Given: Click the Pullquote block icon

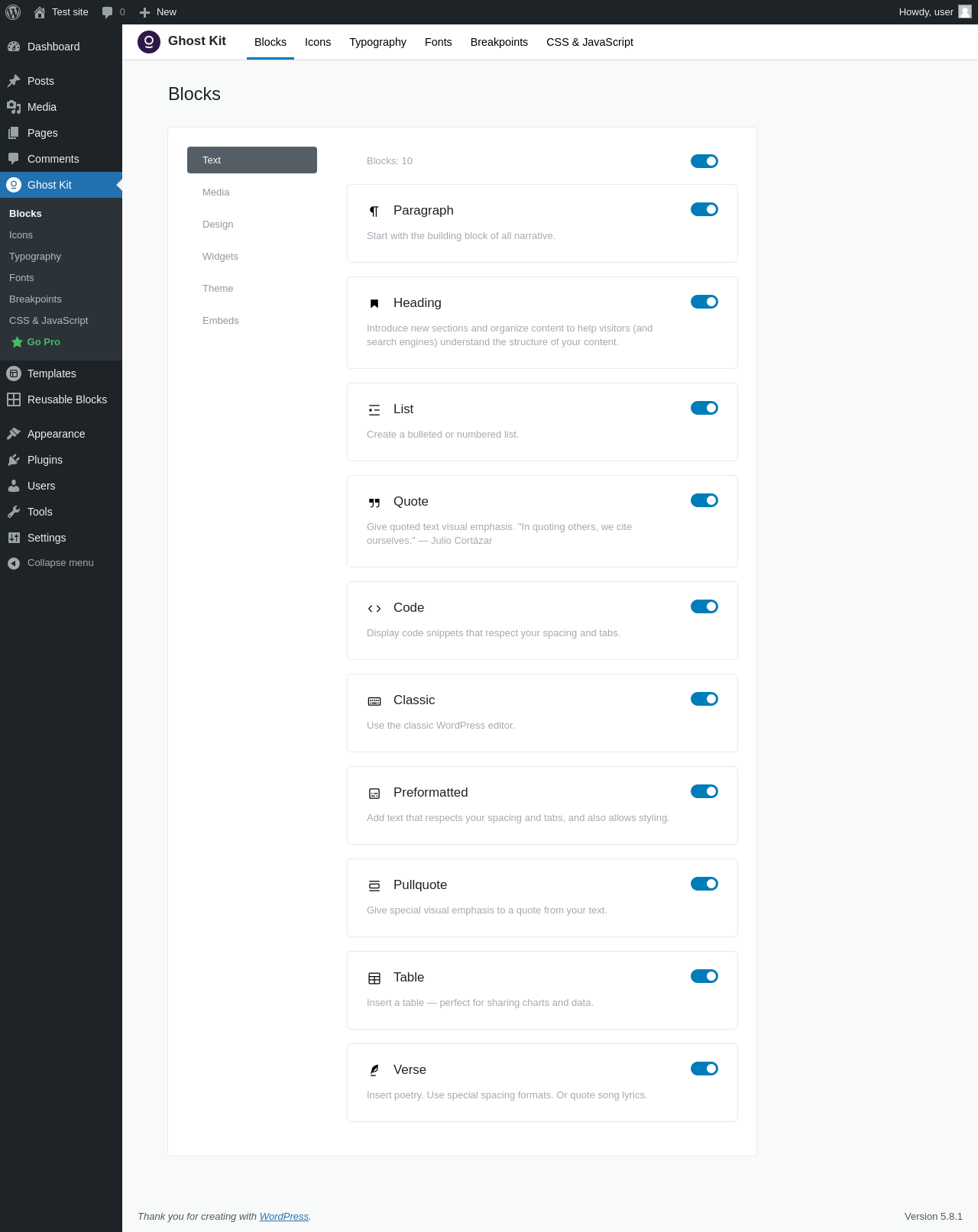Looking at the screenshot, I should [374, 886].
